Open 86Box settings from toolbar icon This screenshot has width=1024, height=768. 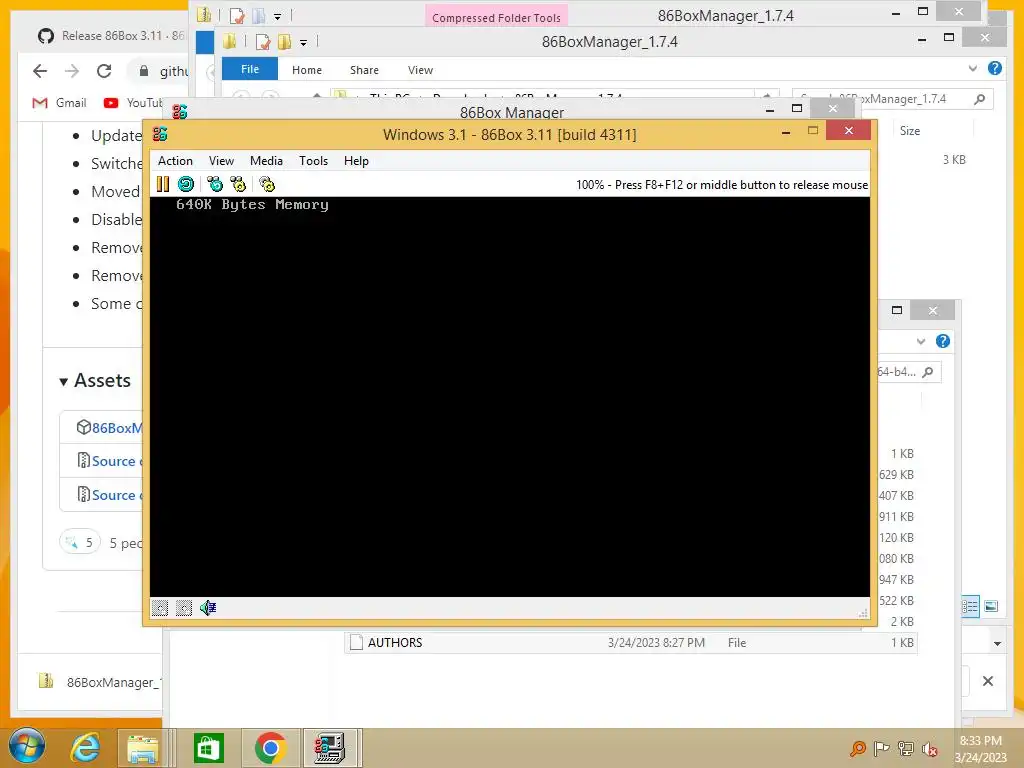[267, 184]
